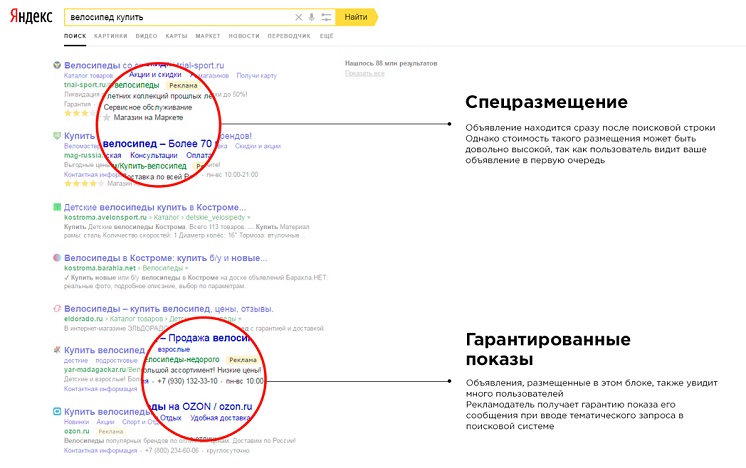Open Велосипеды – купить велосипед, цены, отзывы result

[169, 309]
